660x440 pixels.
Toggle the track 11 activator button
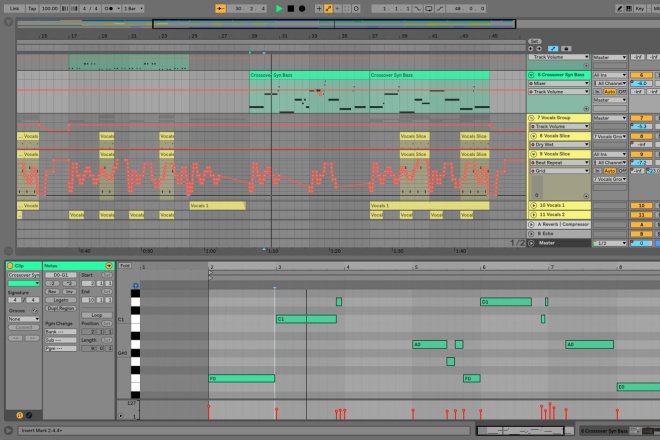coord(641,215)
